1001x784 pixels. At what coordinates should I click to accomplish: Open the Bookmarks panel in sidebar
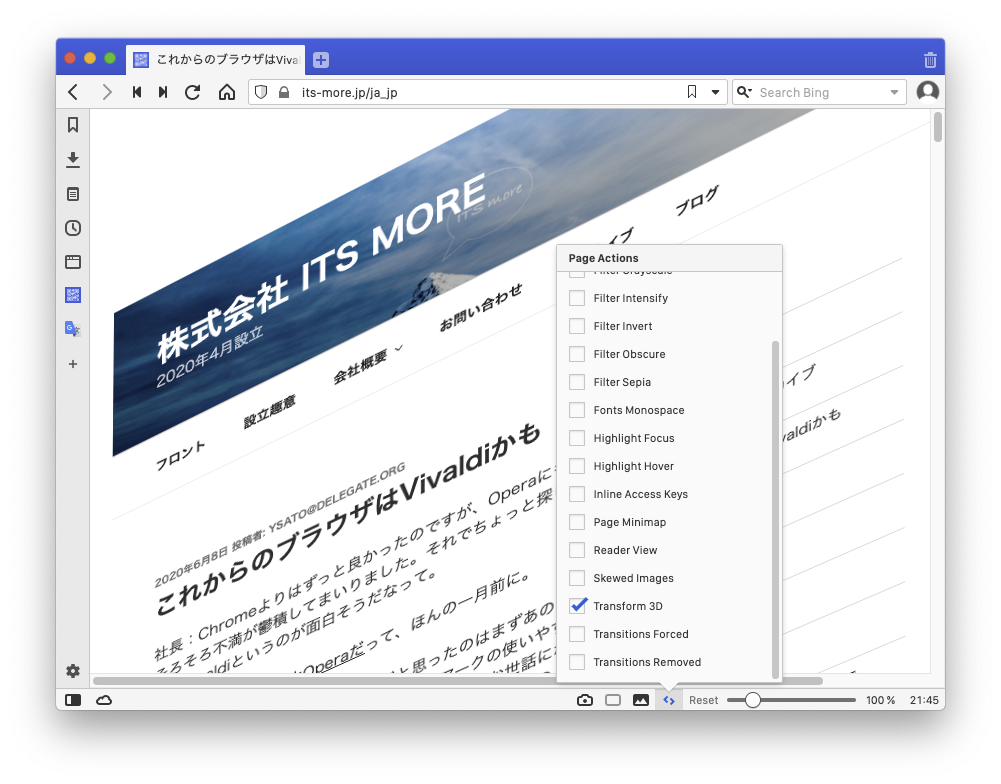[73, 125]
